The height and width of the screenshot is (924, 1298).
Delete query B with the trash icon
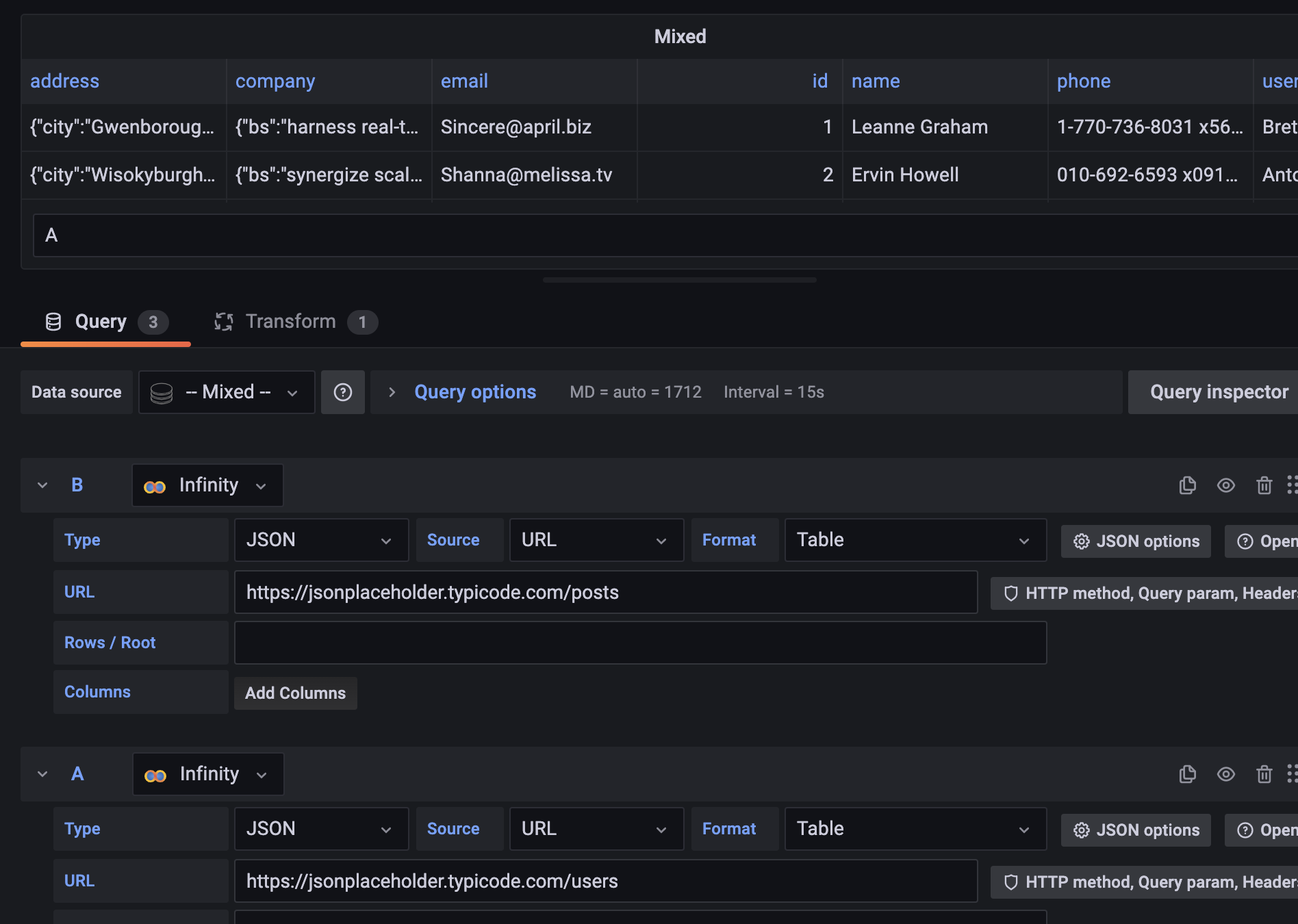(x=1264, y=485)
